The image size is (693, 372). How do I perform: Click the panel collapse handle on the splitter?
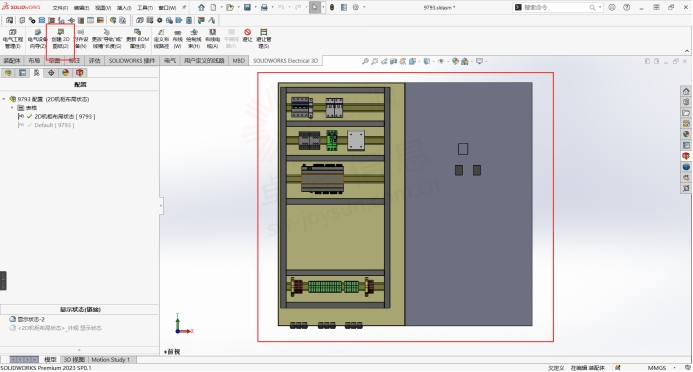161,205
